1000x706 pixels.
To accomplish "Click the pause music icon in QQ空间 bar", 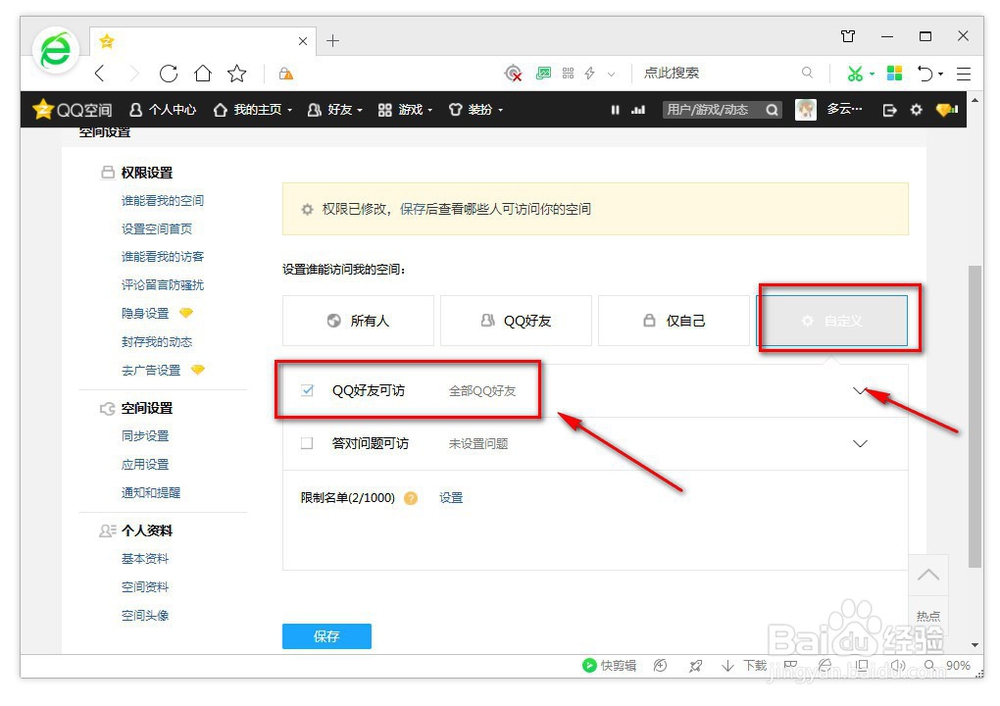I will [615, 110].
